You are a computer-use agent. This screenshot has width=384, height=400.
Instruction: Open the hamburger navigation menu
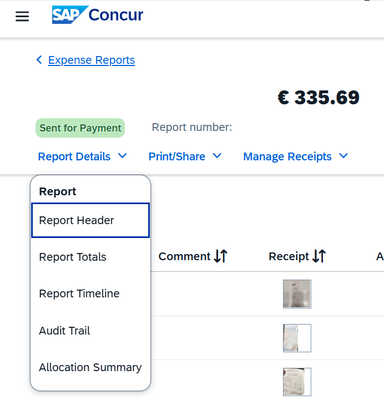tap(22, 16)
